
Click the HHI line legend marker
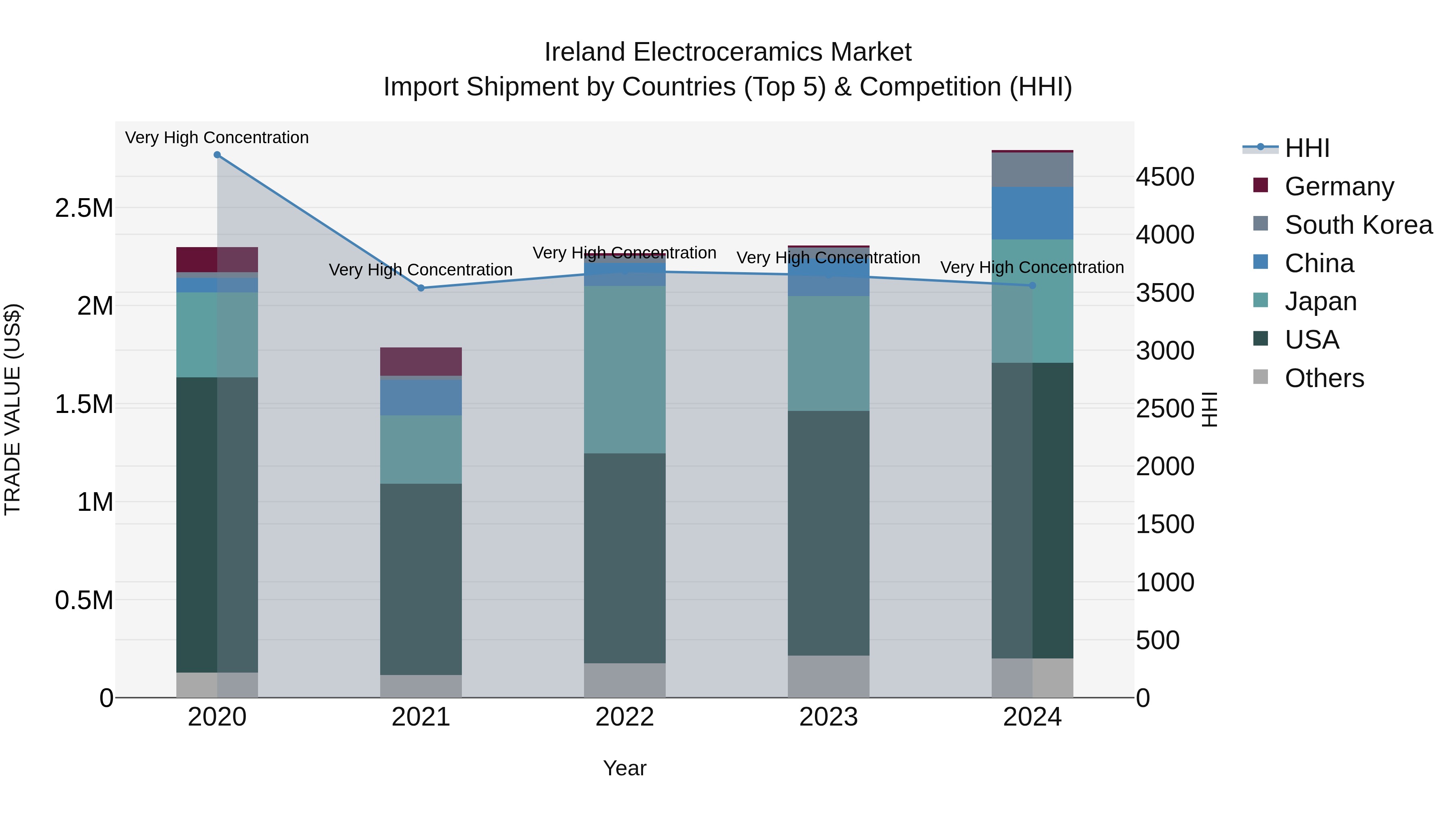1260,148
